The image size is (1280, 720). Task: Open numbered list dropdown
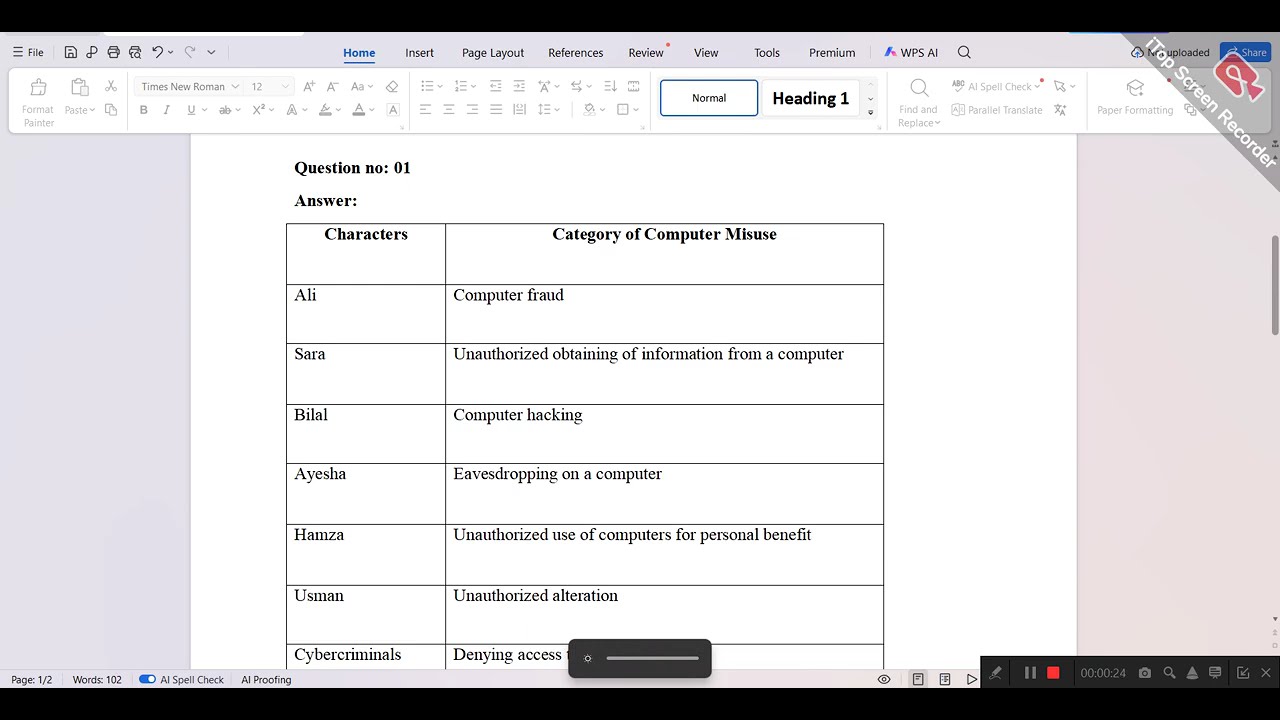pos(472,87)
